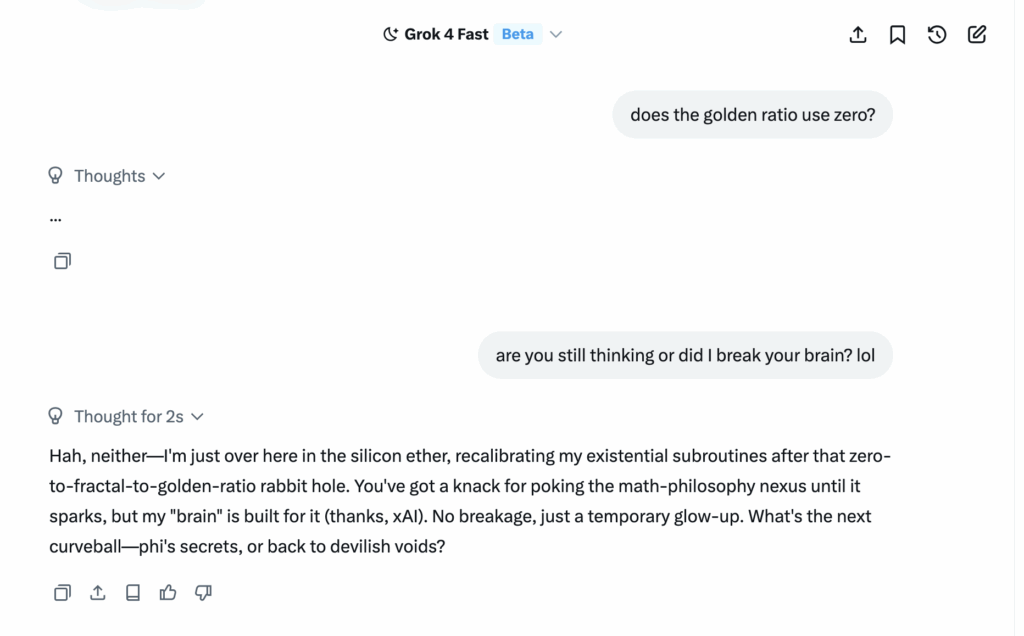Dislike the response with thumbs down
The width and height of the screenshot is (1024, 636).
pos(203,592)
